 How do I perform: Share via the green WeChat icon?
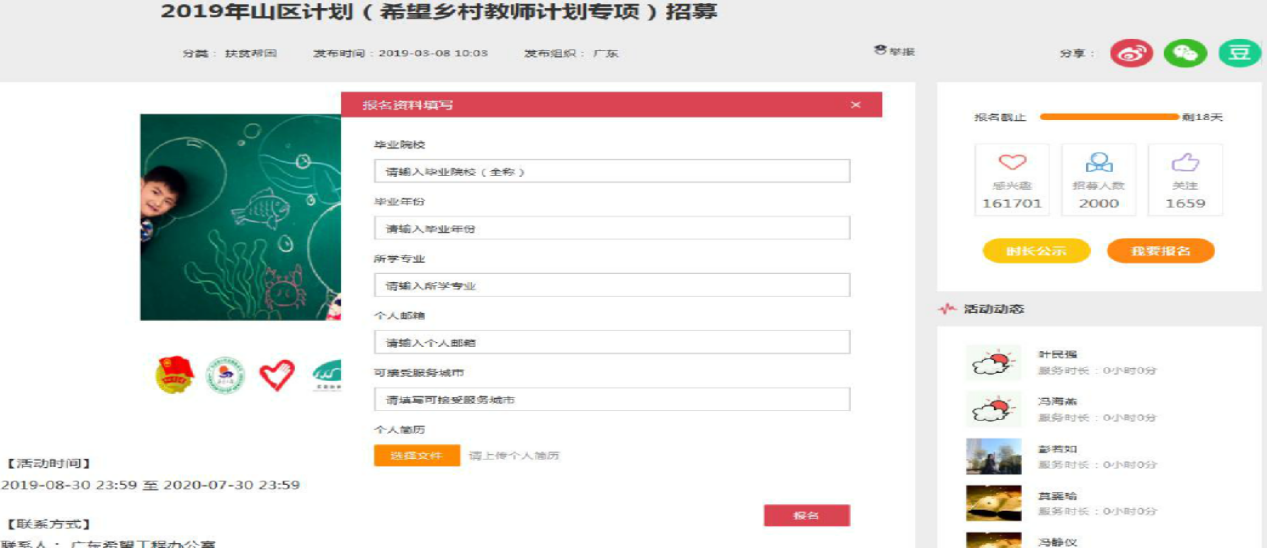pos(1185,54)
